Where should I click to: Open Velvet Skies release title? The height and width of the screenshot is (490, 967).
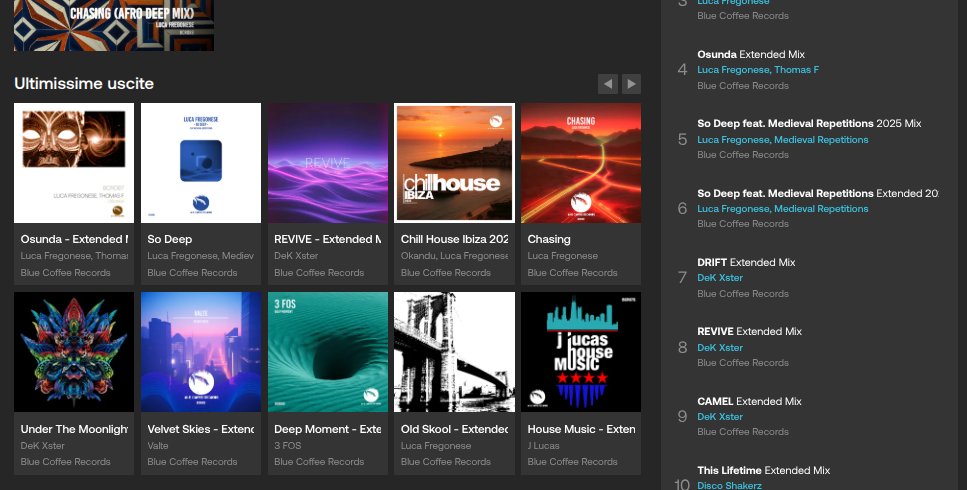(200, 429)
